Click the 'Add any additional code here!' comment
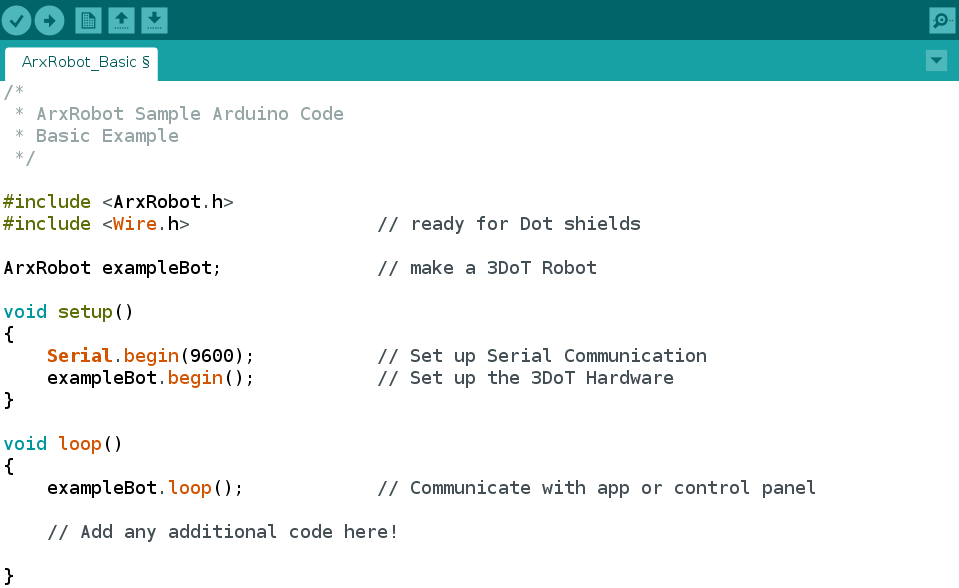959x588 pixels. [223, 532]
